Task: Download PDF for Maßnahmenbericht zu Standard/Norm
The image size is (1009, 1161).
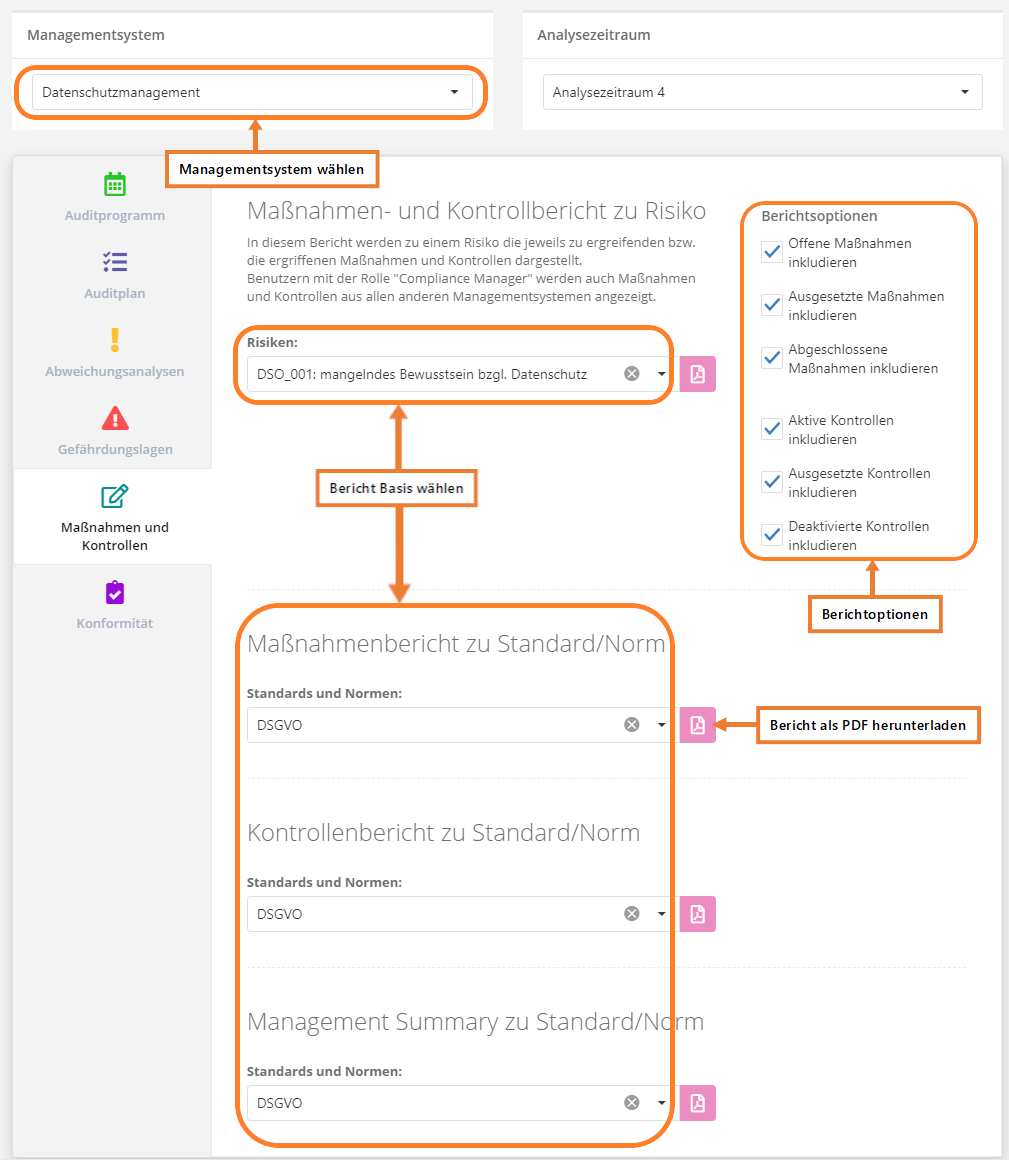Action: (x=697, y=725)
